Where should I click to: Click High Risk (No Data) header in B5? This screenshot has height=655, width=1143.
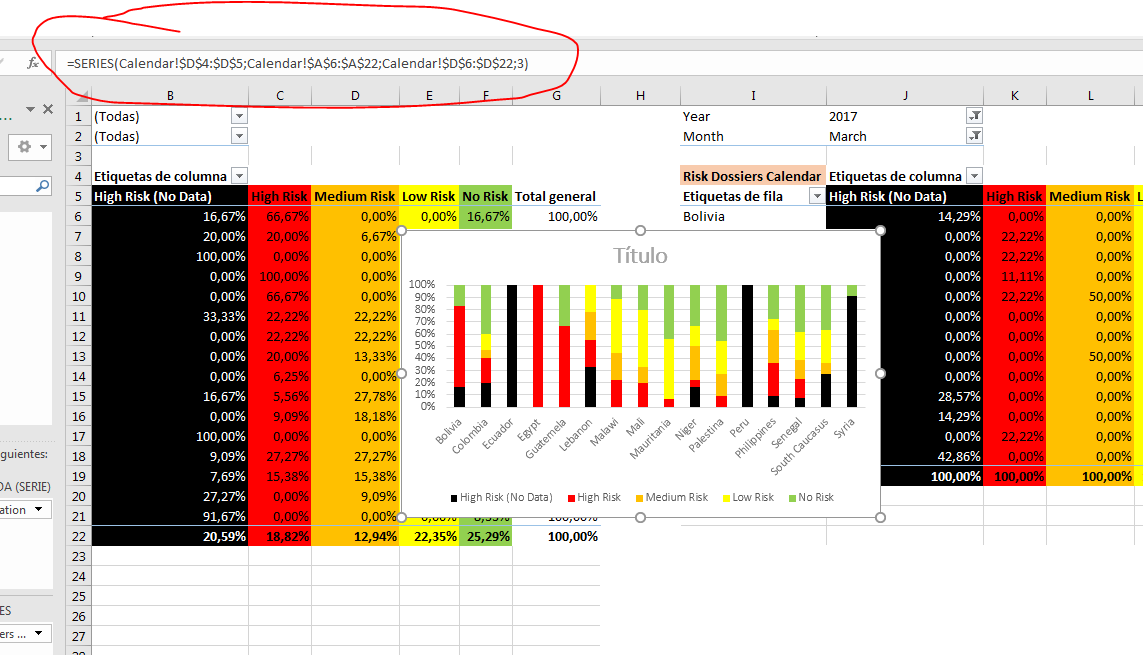coord(170,196)
